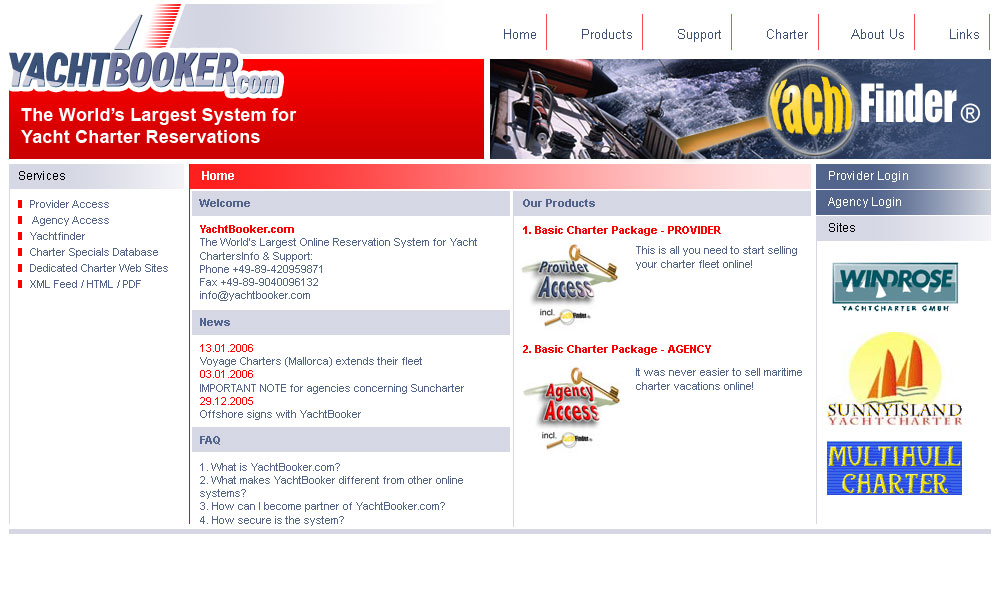Read Offshore signs with YachtBooker news
This screenshot has height=600, width=1000.
(x=280, y=414)
